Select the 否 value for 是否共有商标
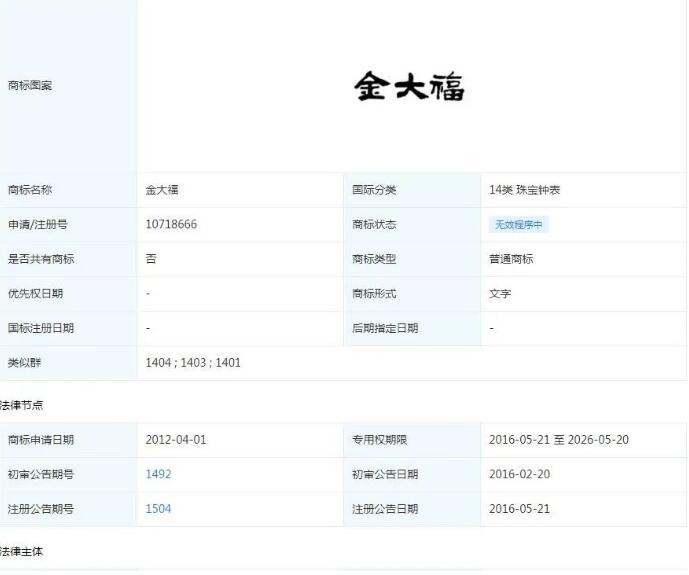Viewport: 689px width, 575px height. (151, 259)
